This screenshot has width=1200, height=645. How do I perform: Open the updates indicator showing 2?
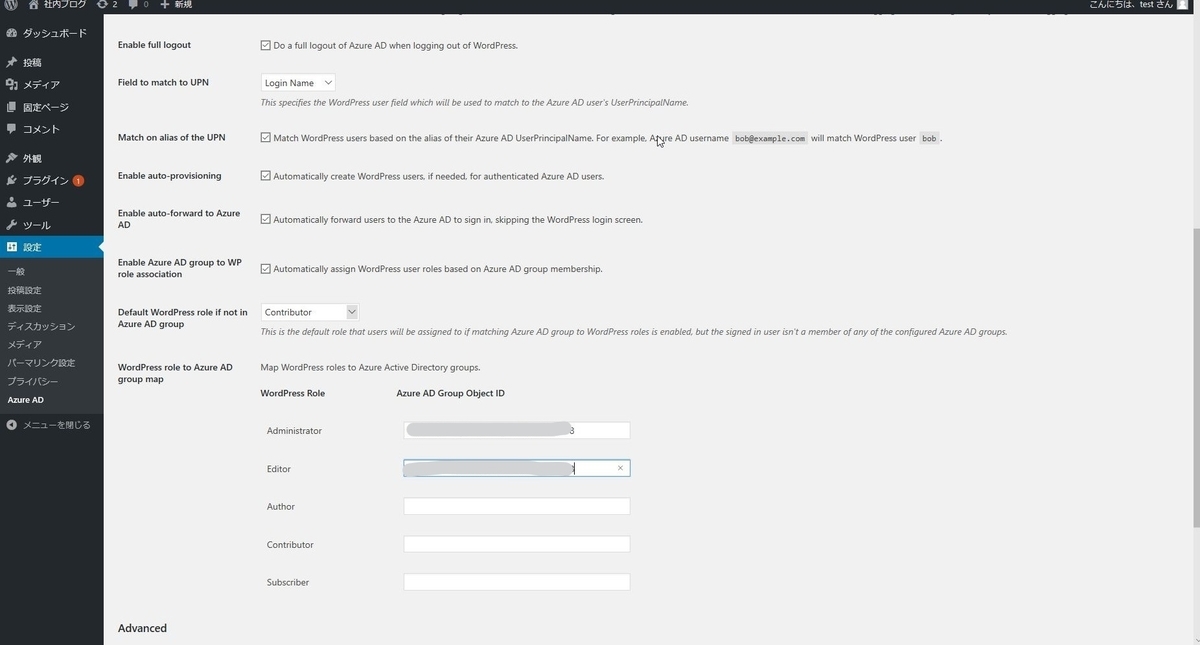point(108,5)
